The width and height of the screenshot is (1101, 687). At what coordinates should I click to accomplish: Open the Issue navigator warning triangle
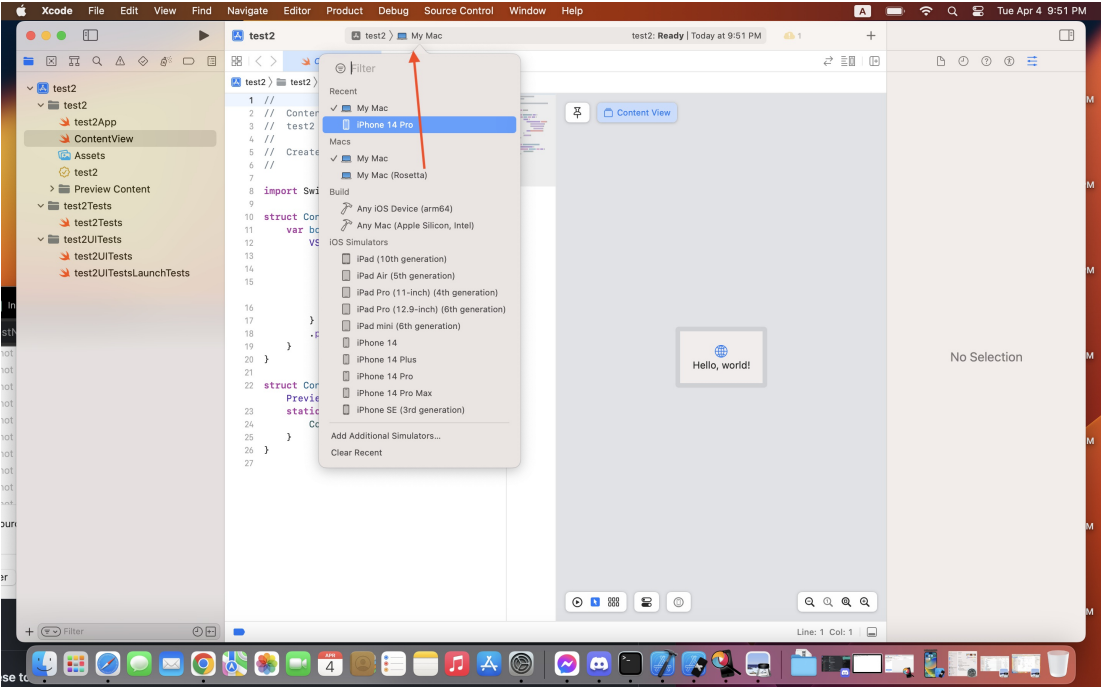[120, 61]
